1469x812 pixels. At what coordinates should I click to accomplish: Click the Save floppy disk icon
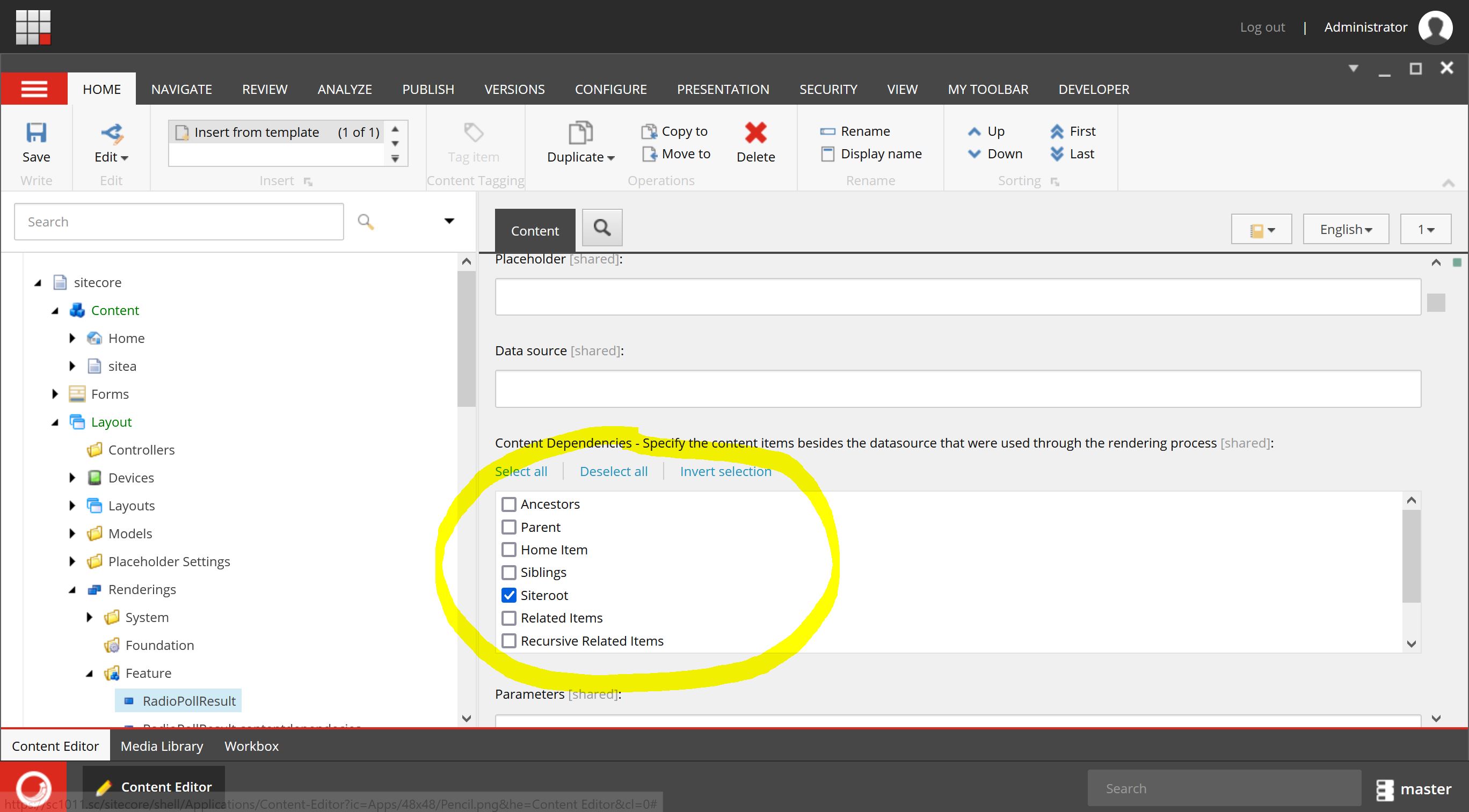point(36,133)
